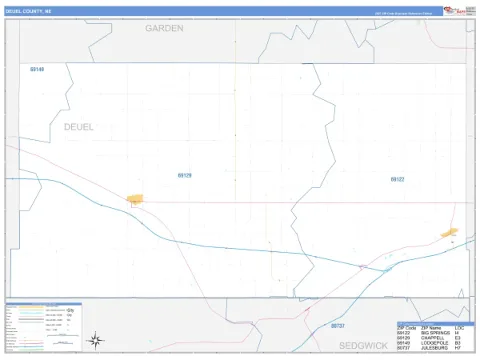The image size is (480, 360).
Task: Click ZIP Name column header in index
Action: 431,328
